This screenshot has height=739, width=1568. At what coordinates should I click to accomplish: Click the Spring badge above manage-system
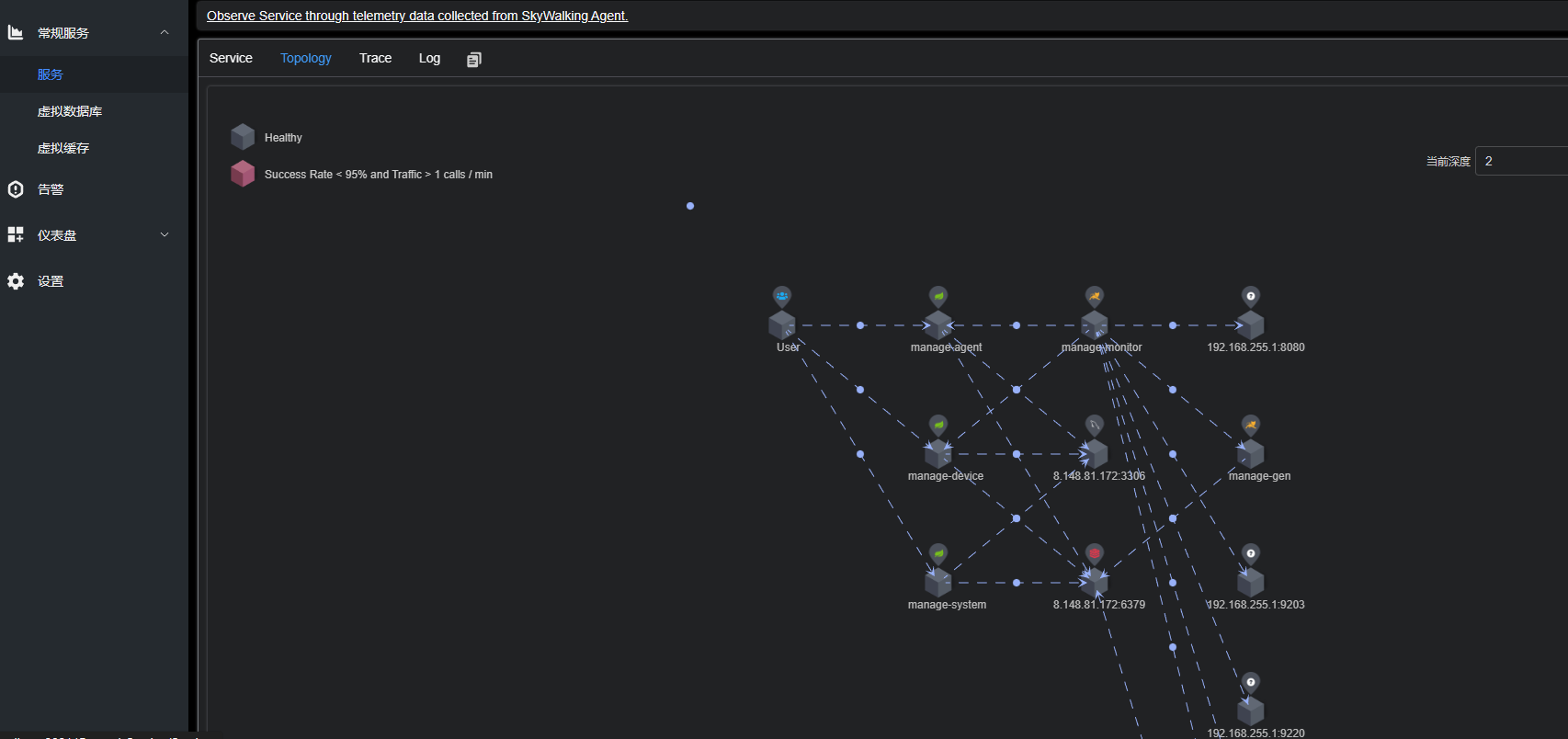point(938,554)
